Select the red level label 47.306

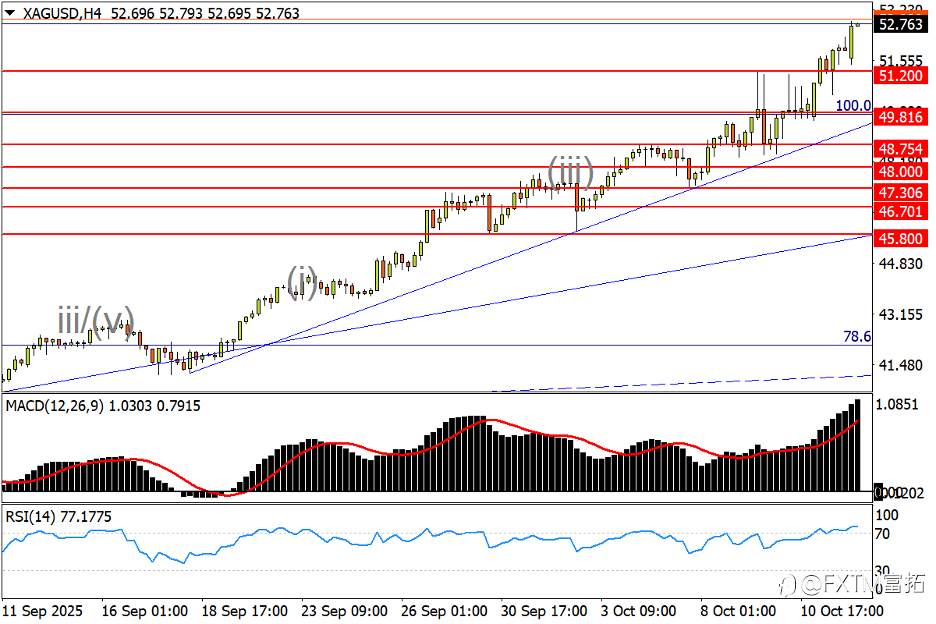tap(901, 192)
